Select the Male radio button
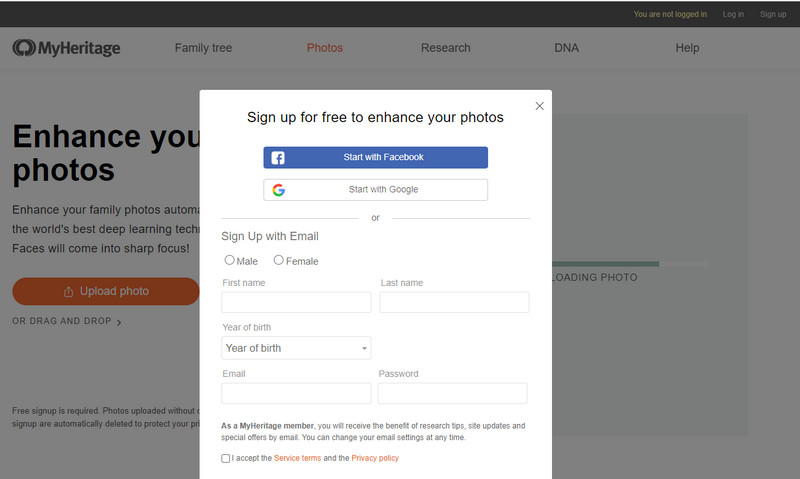This screenshot has width=800, height=479. click(230, 261)
